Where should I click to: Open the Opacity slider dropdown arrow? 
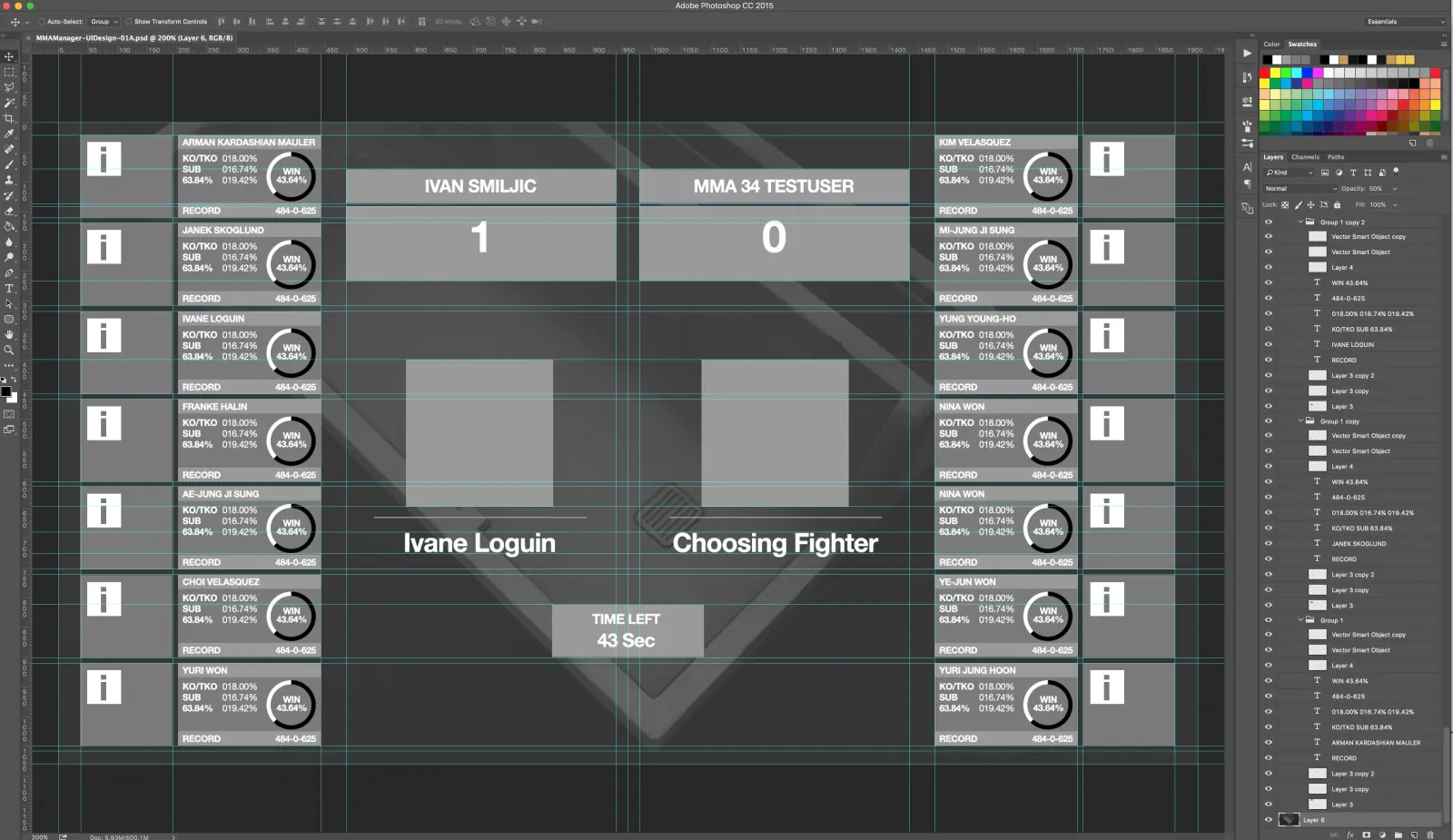click(x=1394, y=189)
